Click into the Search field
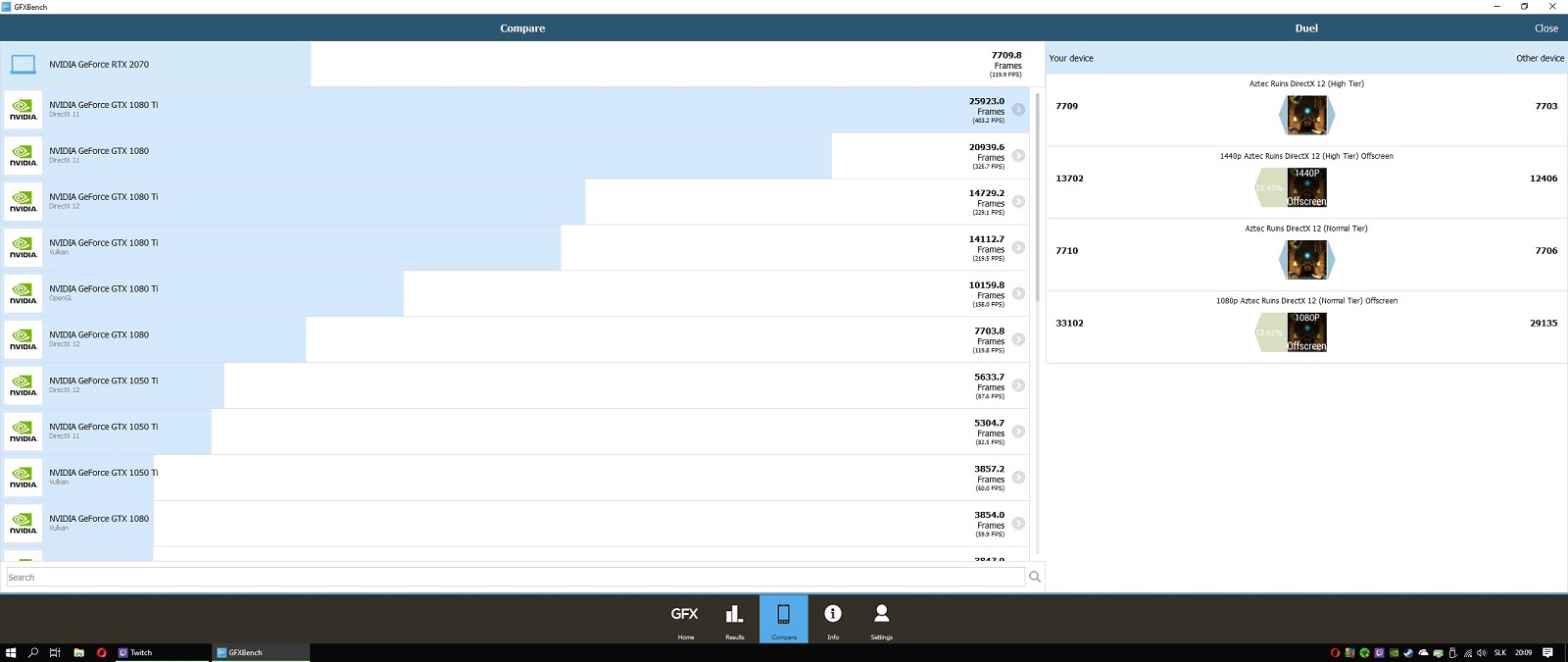This screenshot has width=1568, height=662. 515,577
